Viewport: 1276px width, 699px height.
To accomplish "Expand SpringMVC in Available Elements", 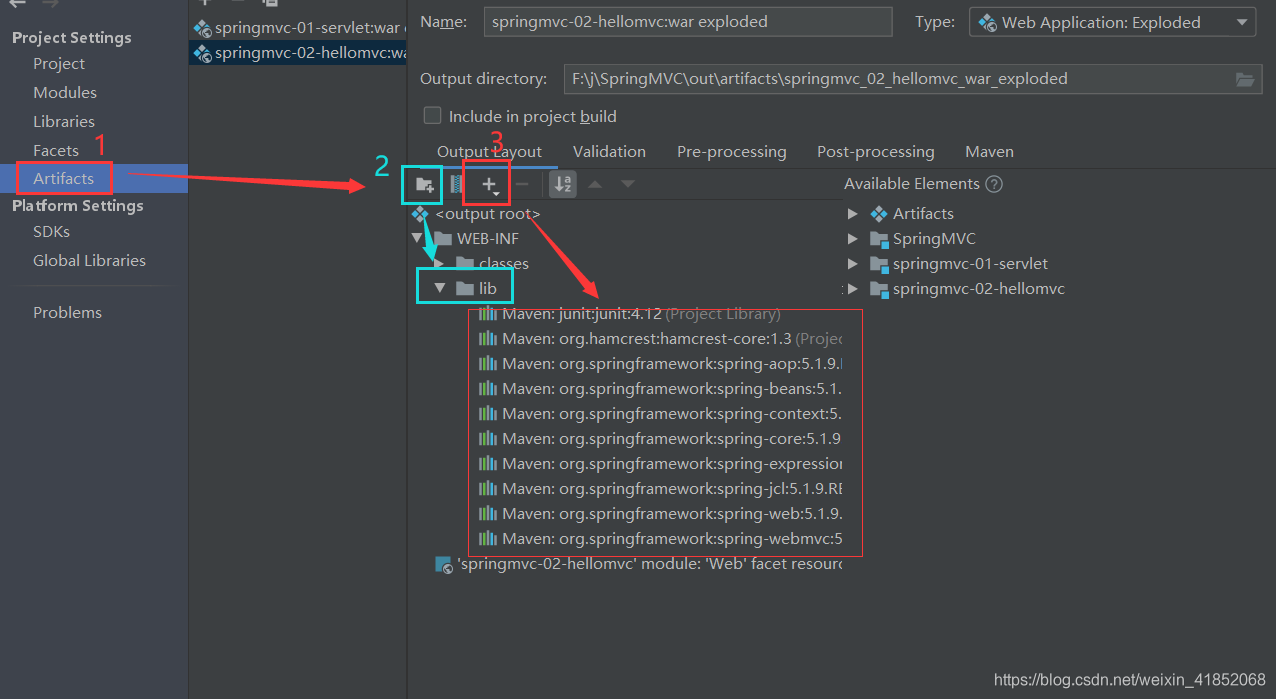I will (853, 239).
